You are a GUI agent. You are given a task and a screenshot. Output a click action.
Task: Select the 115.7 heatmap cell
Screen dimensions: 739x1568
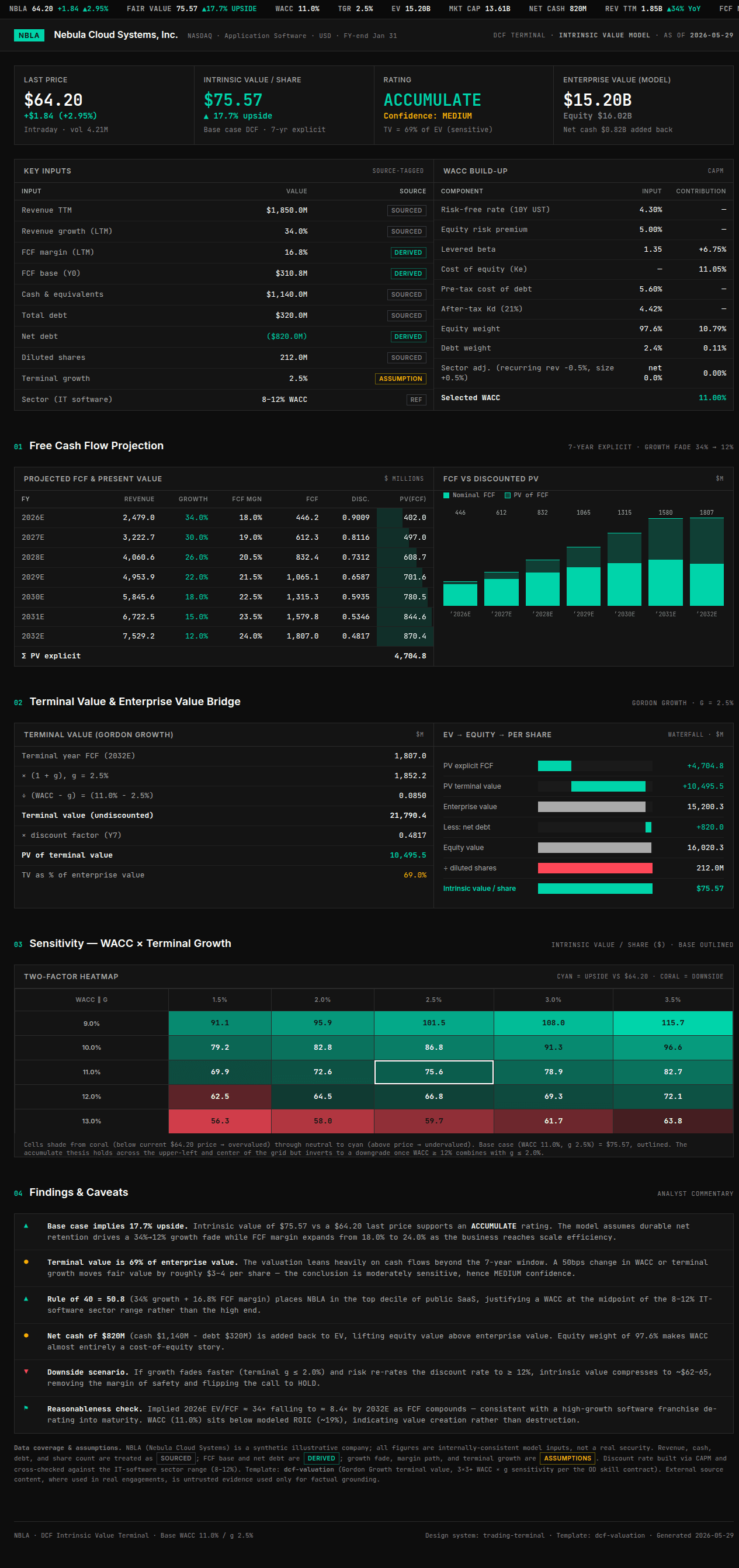pyautogui.click(x=672, y=1022)
